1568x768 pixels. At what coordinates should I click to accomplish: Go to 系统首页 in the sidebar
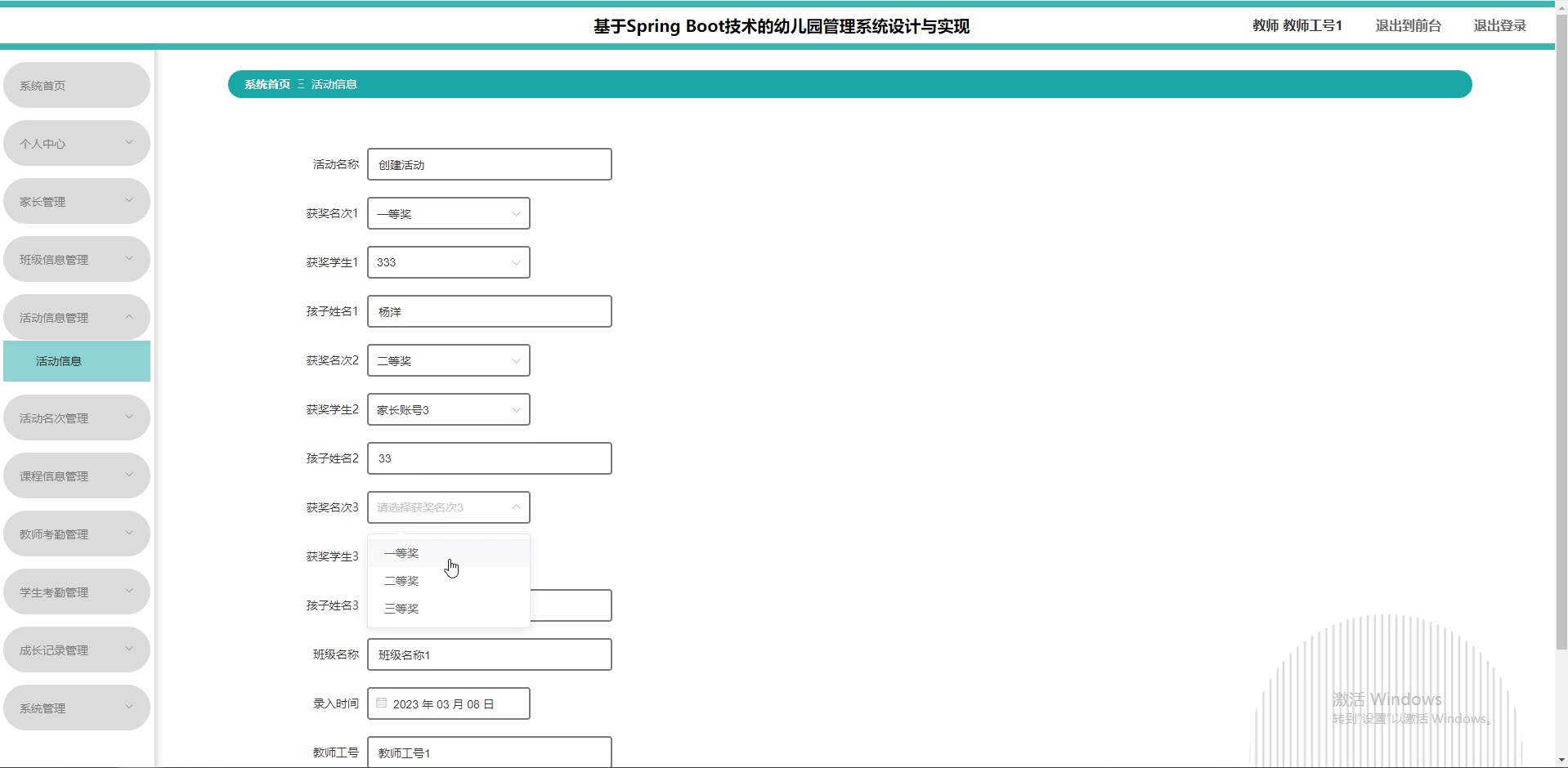[76, 86]
